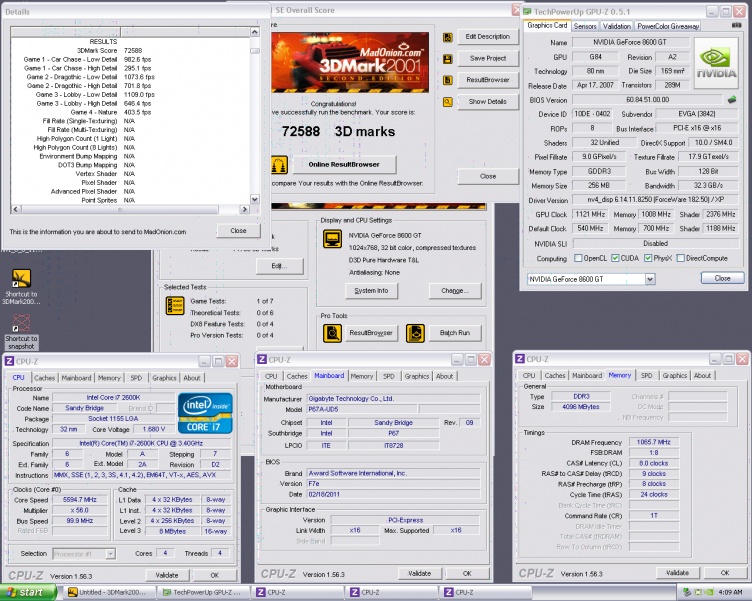Image resolution: width=752 pixels, height=601 pixels.
Task: Open the Shortcut to 3DMark2001 desktop icon
Action: [x=20, y=277]
